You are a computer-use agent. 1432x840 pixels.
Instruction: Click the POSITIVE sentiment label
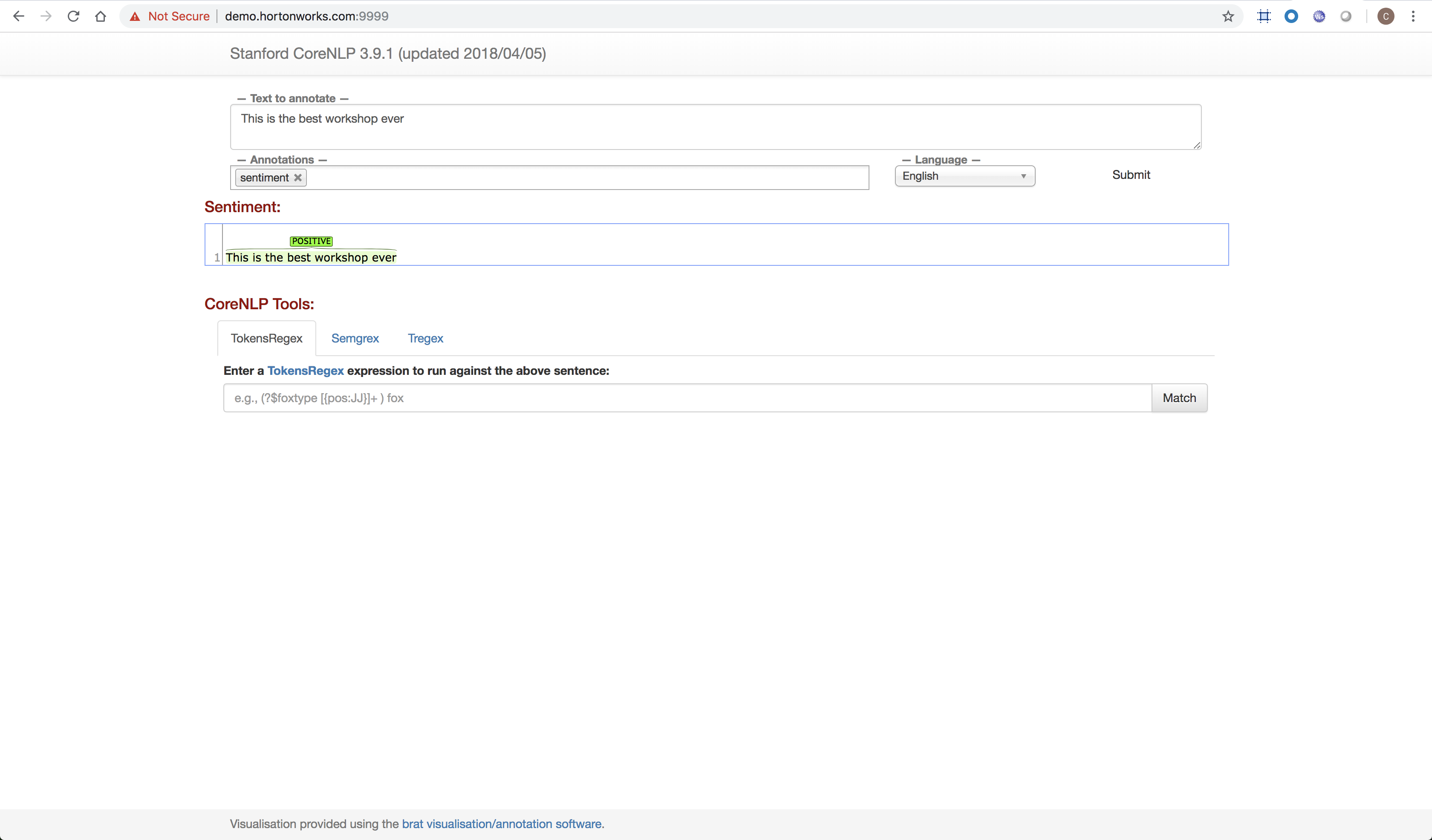tap(312, 242)
